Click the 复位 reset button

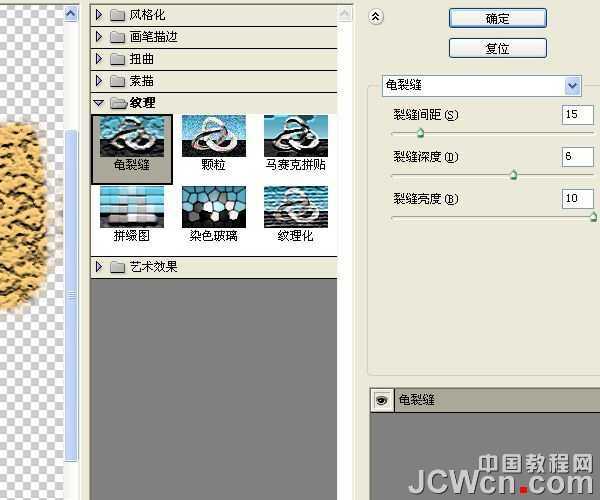point(497,48)
